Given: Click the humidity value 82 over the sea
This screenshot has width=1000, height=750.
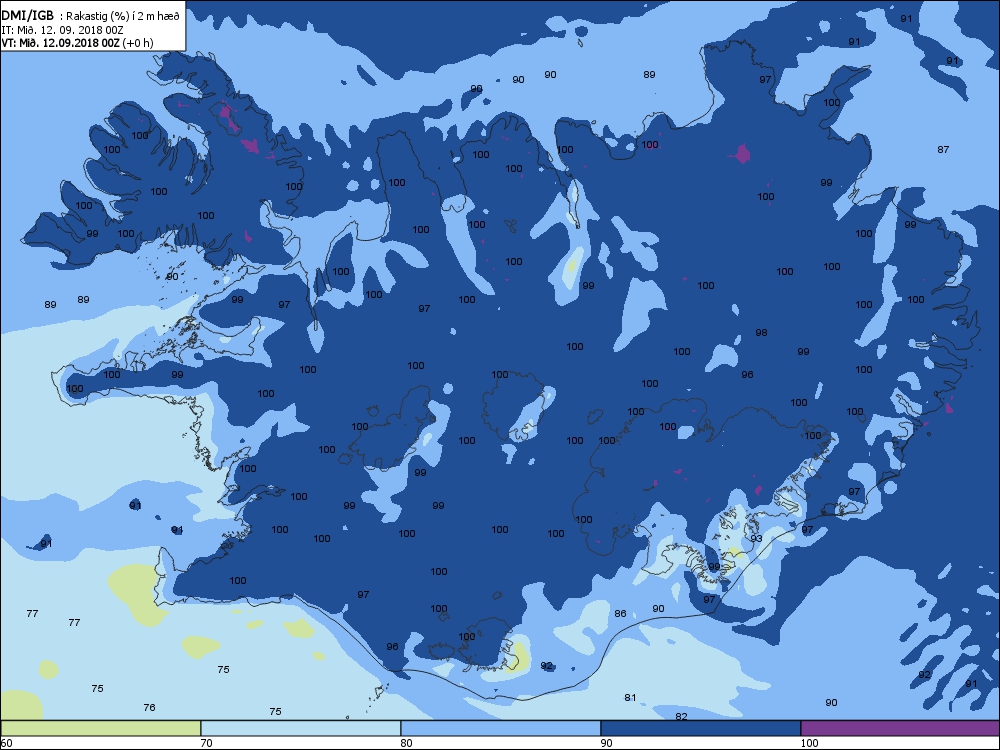Looking at the screenshot, I should click(681, 717).
